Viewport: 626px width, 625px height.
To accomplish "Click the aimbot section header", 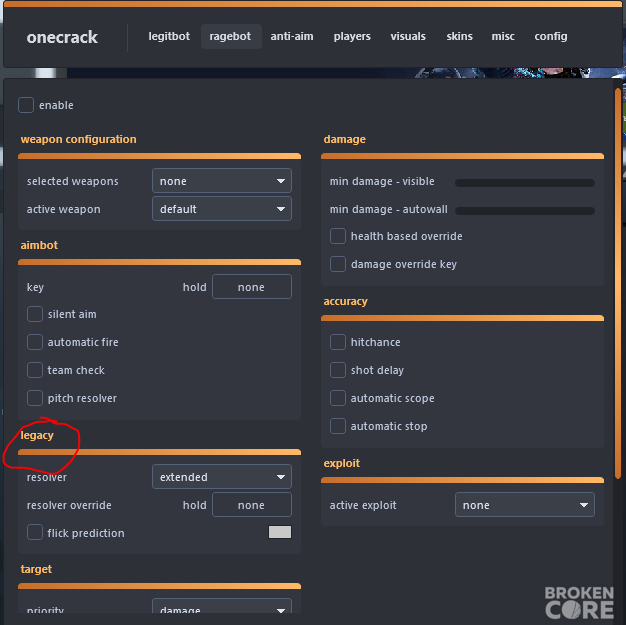I will coord(39,245).
